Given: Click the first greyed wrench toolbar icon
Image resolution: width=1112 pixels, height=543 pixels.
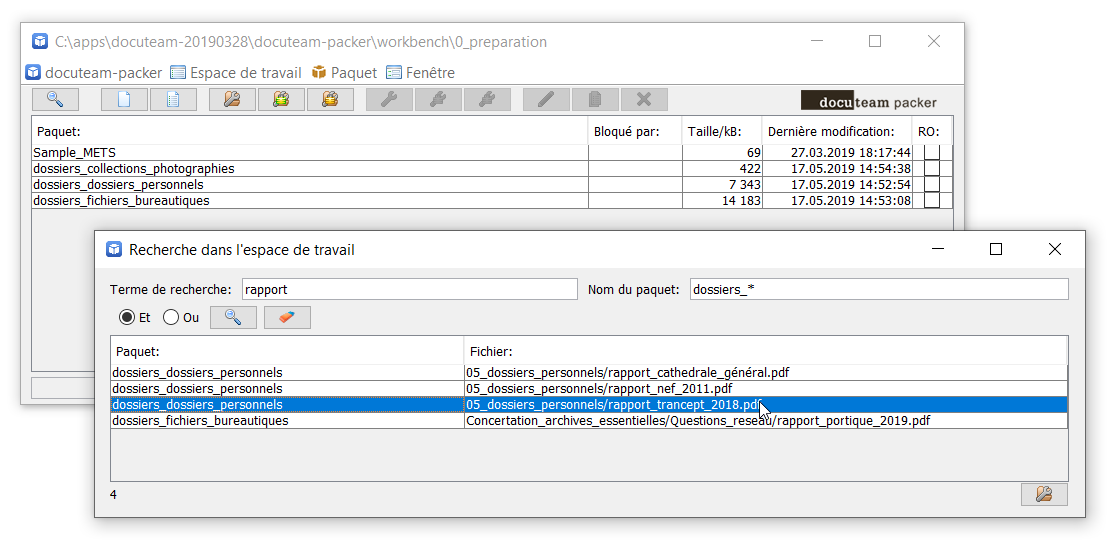Looking at the screenshot, I should (x=389, y=100).
